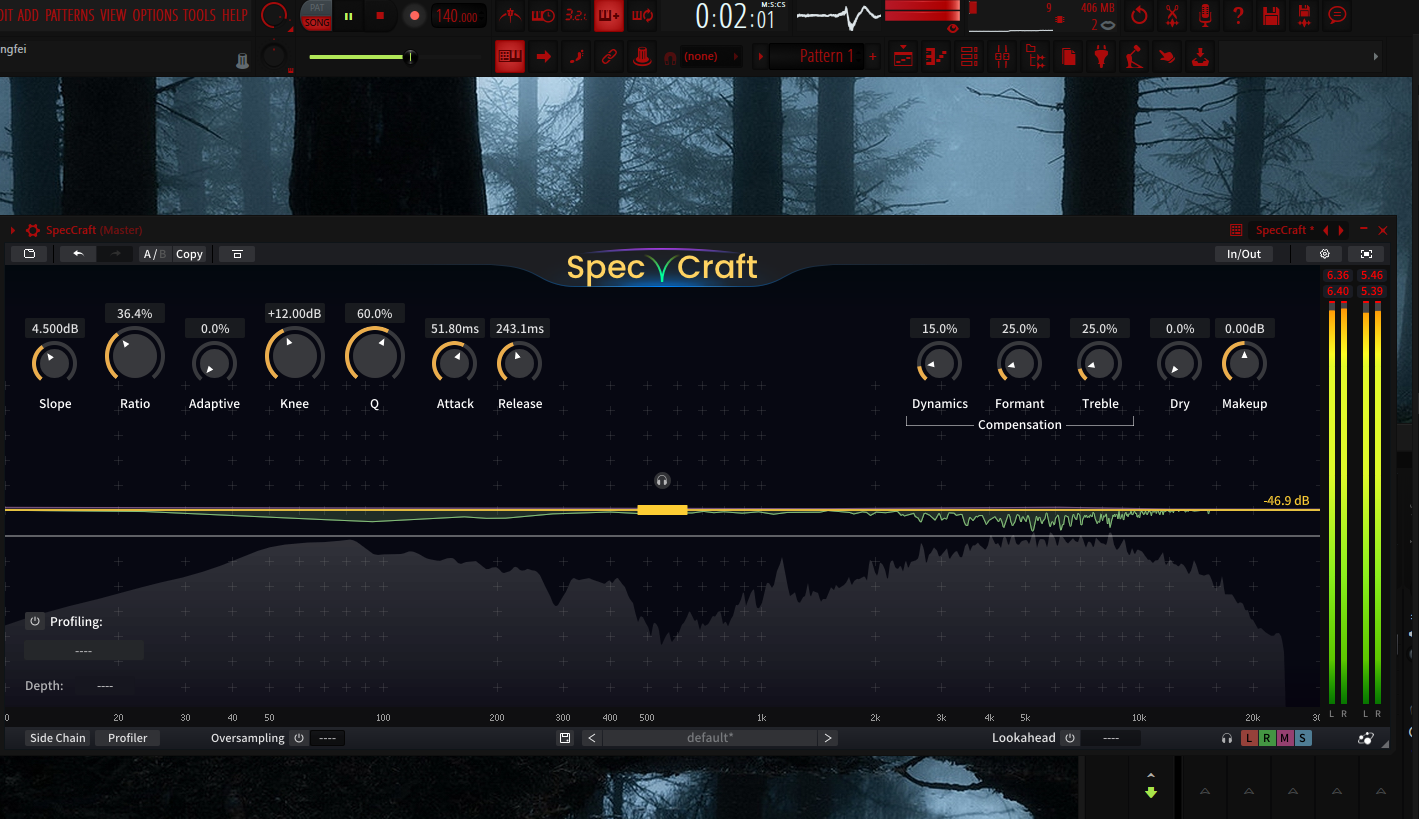Switch to SONG playback mode
The width and height of the screenshot is (1419, 819).
(x=317, y=22)
